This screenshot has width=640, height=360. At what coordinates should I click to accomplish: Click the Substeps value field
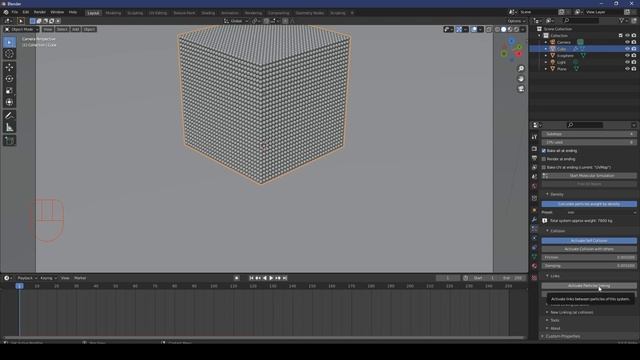(589, 134)
